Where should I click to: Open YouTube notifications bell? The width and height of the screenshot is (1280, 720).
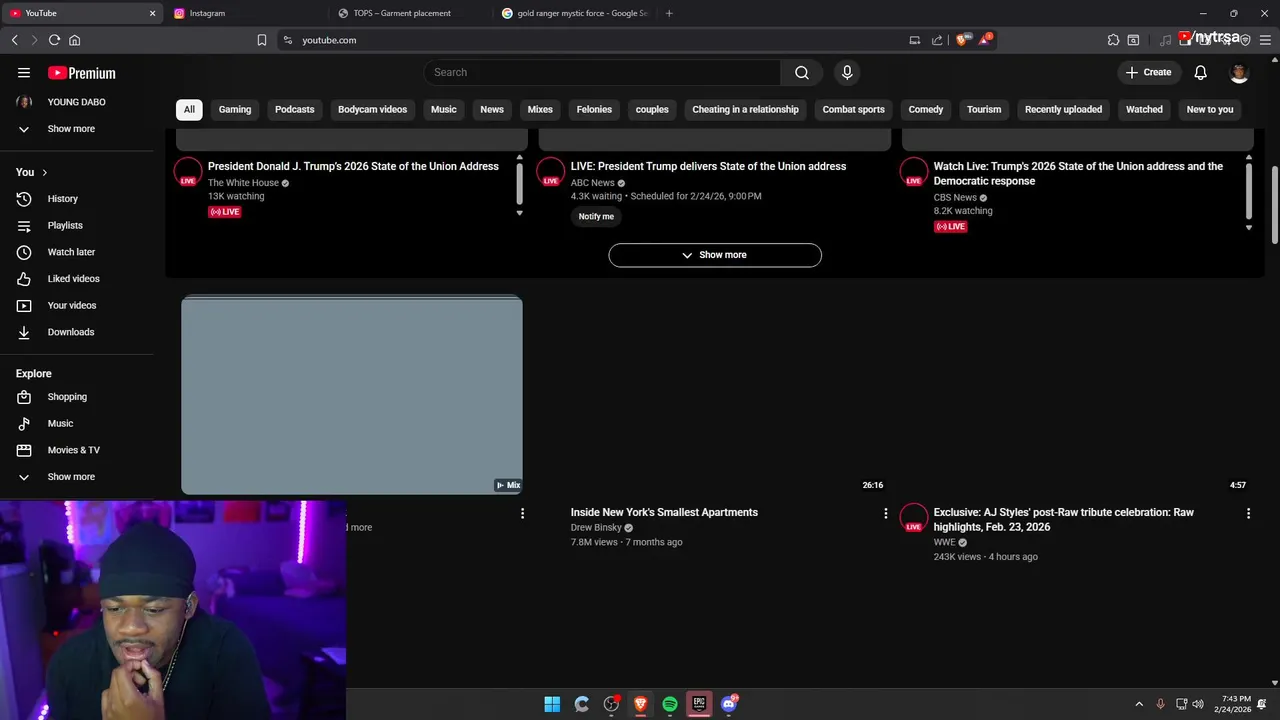(1200, 72)
